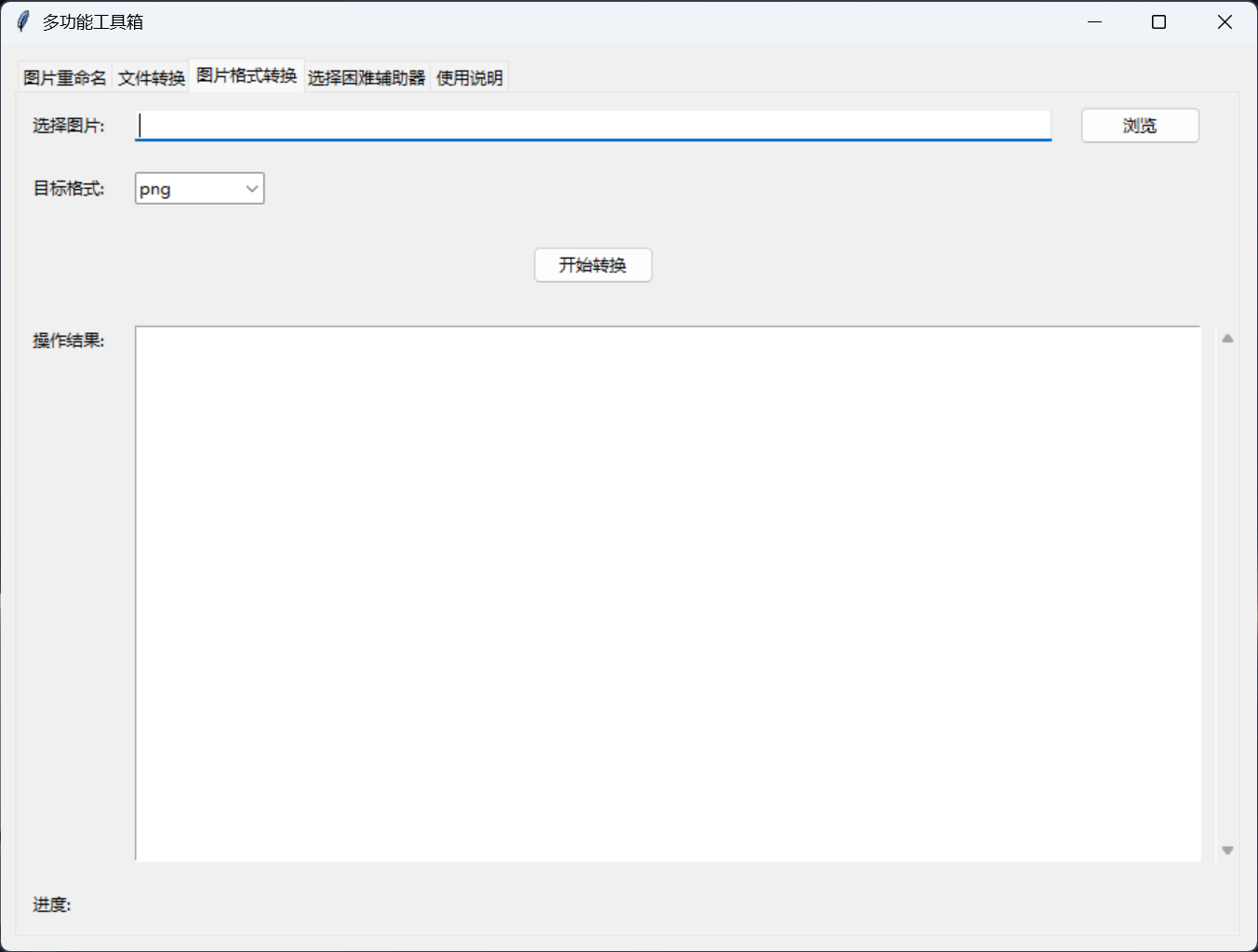
Task: Show the 使用说明 tab
Action: pos(469,78)
